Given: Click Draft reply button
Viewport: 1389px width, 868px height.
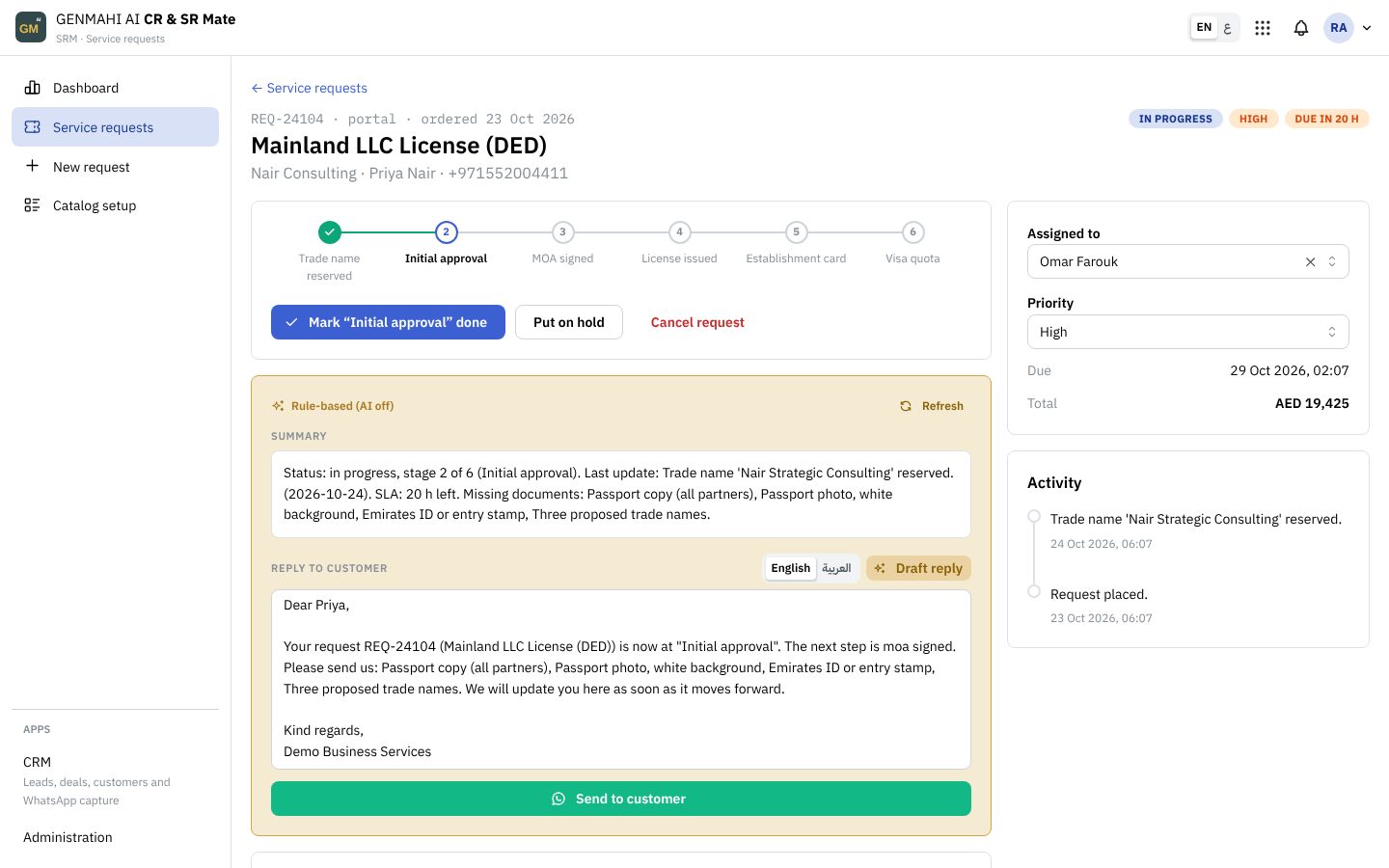Looking at the screenshot, I should pos(918,568).
